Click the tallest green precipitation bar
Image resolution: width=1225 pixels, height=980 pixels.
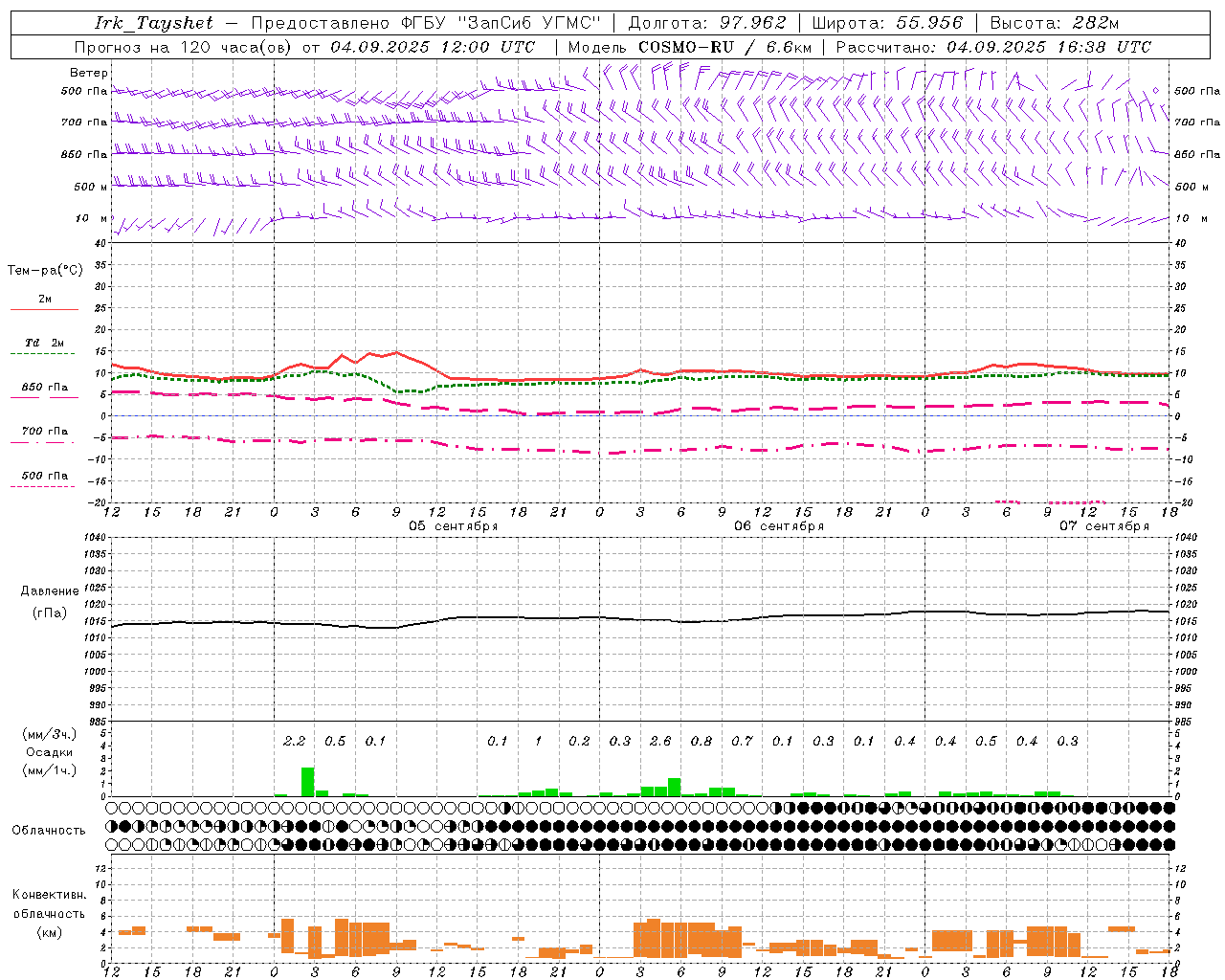point(308,782)
